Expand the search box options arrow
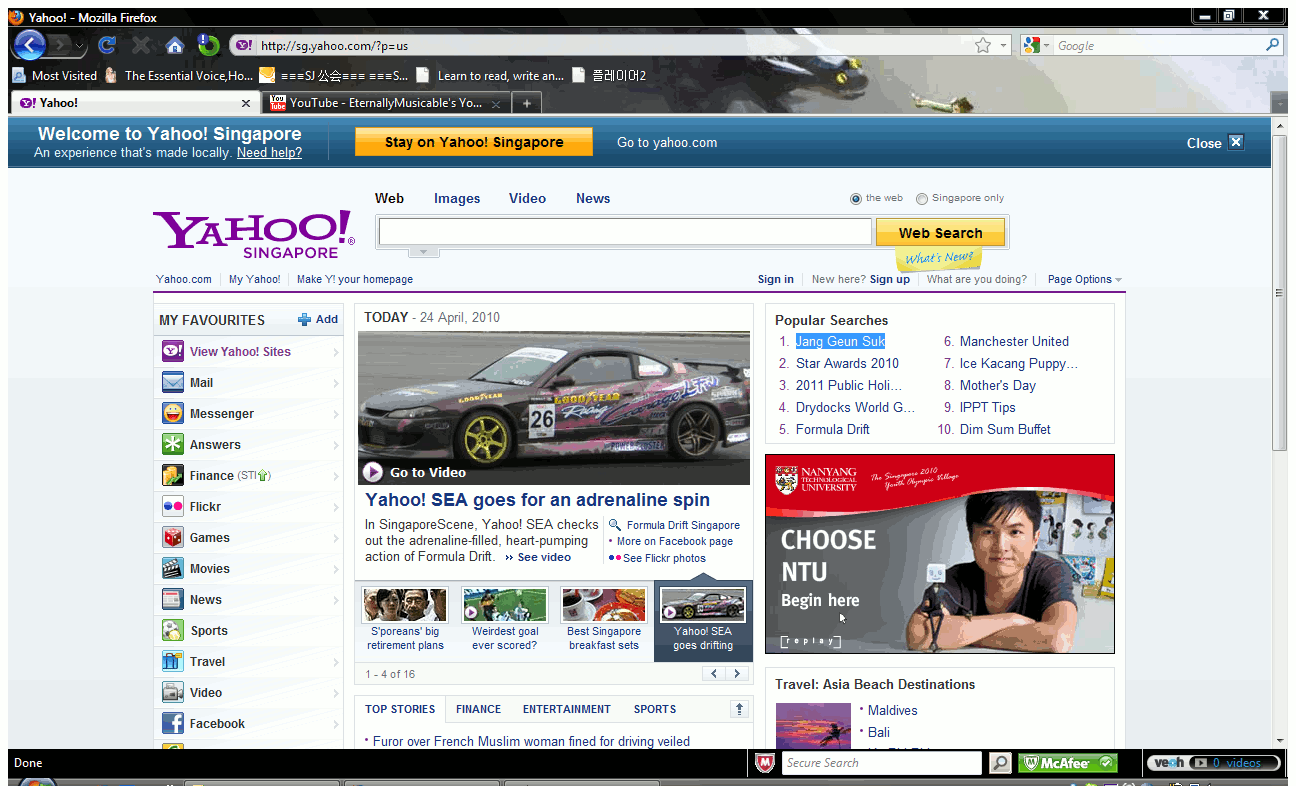1296x786 pixels. coord(424,251)
